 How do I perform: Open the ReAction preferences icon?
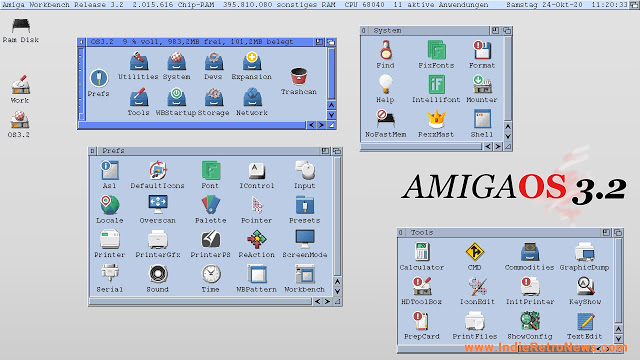click(x=257, y=239)
